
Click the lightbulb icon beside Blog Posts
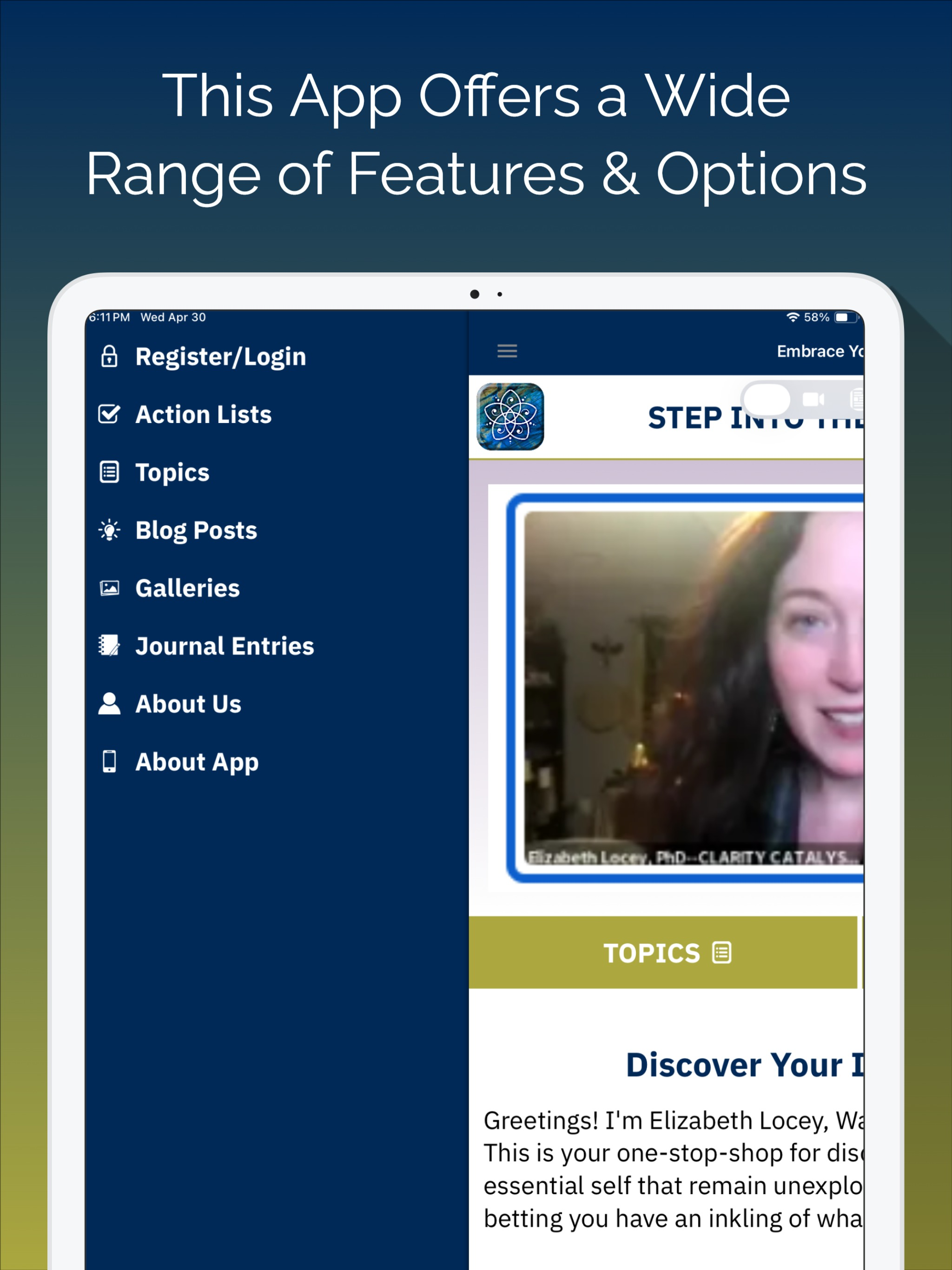109,530
